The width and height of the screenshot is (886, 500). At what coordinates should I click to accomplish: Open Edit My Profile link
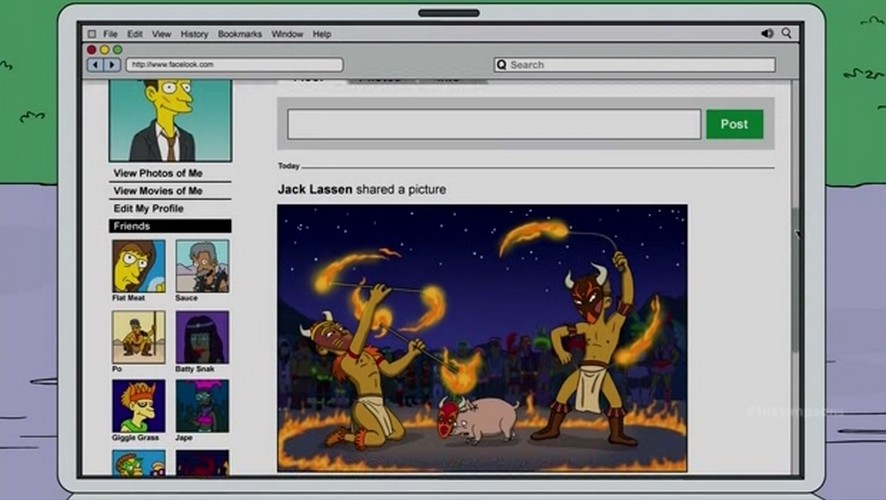(149, 208)
